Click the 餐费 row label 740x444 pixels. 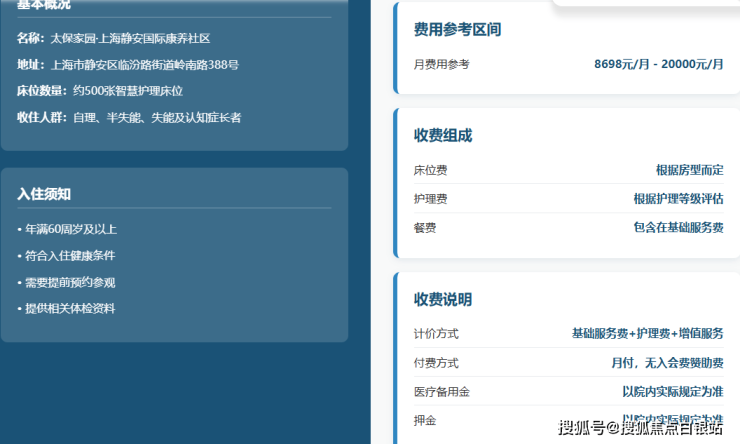tap(425, 228)
